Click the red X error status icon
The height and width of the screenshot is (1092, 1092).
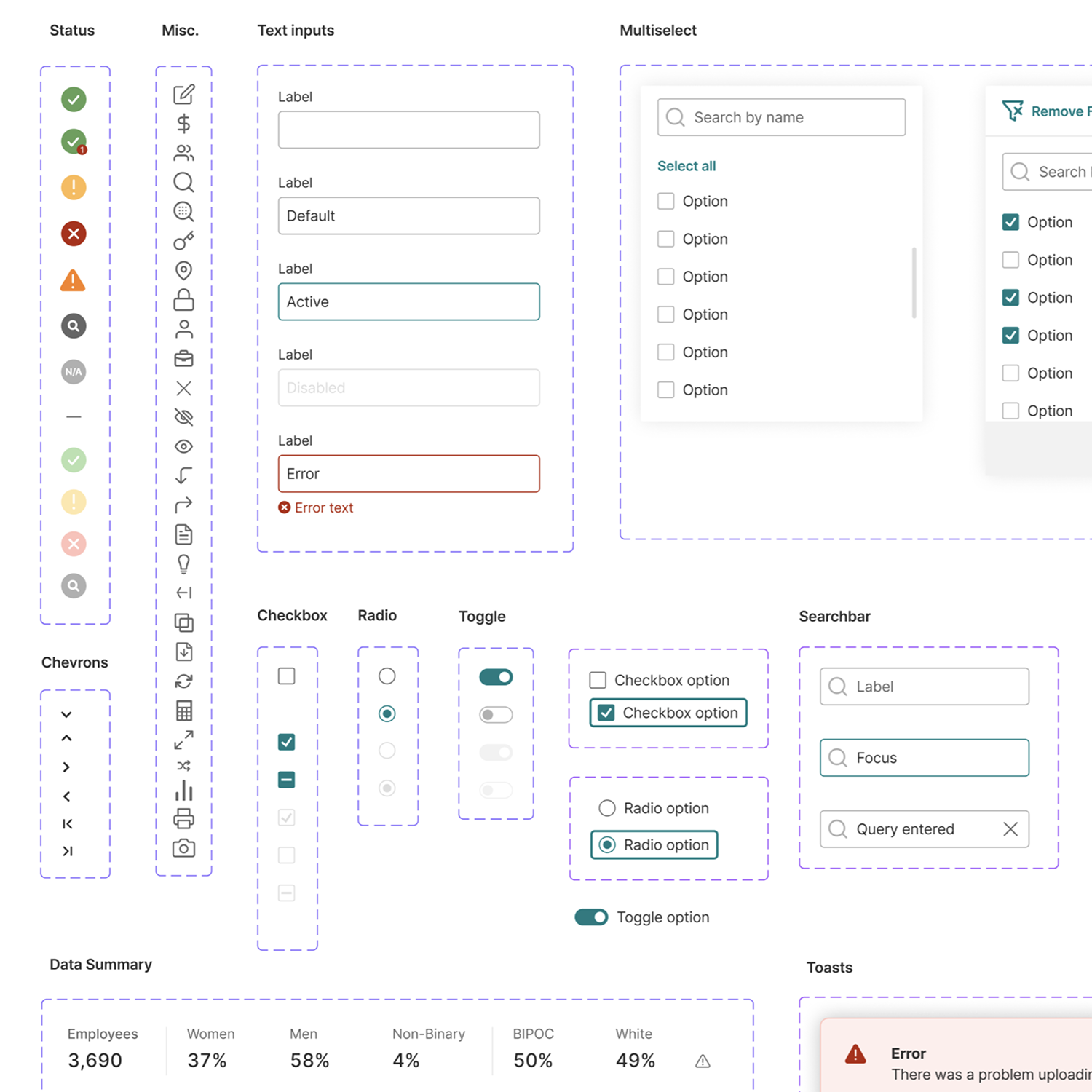(x=74, y=234)
